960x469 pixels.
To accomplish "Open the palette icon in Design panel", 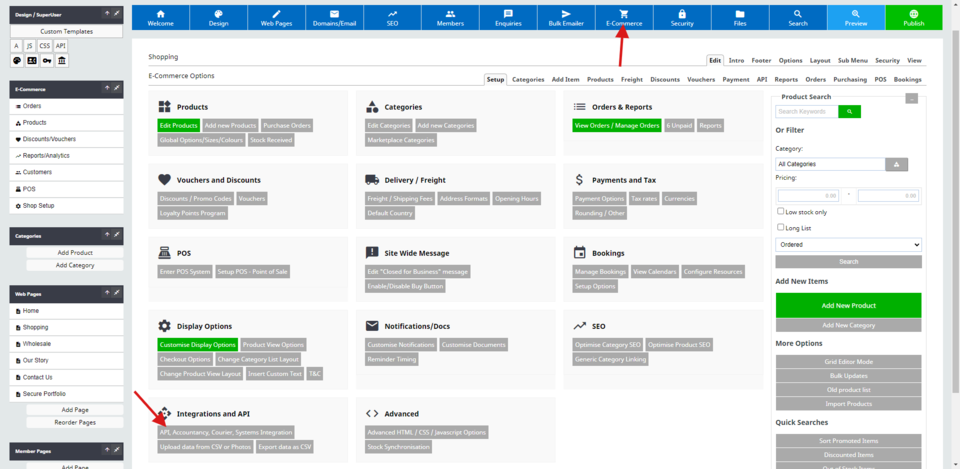I will (x=17, y=60).
